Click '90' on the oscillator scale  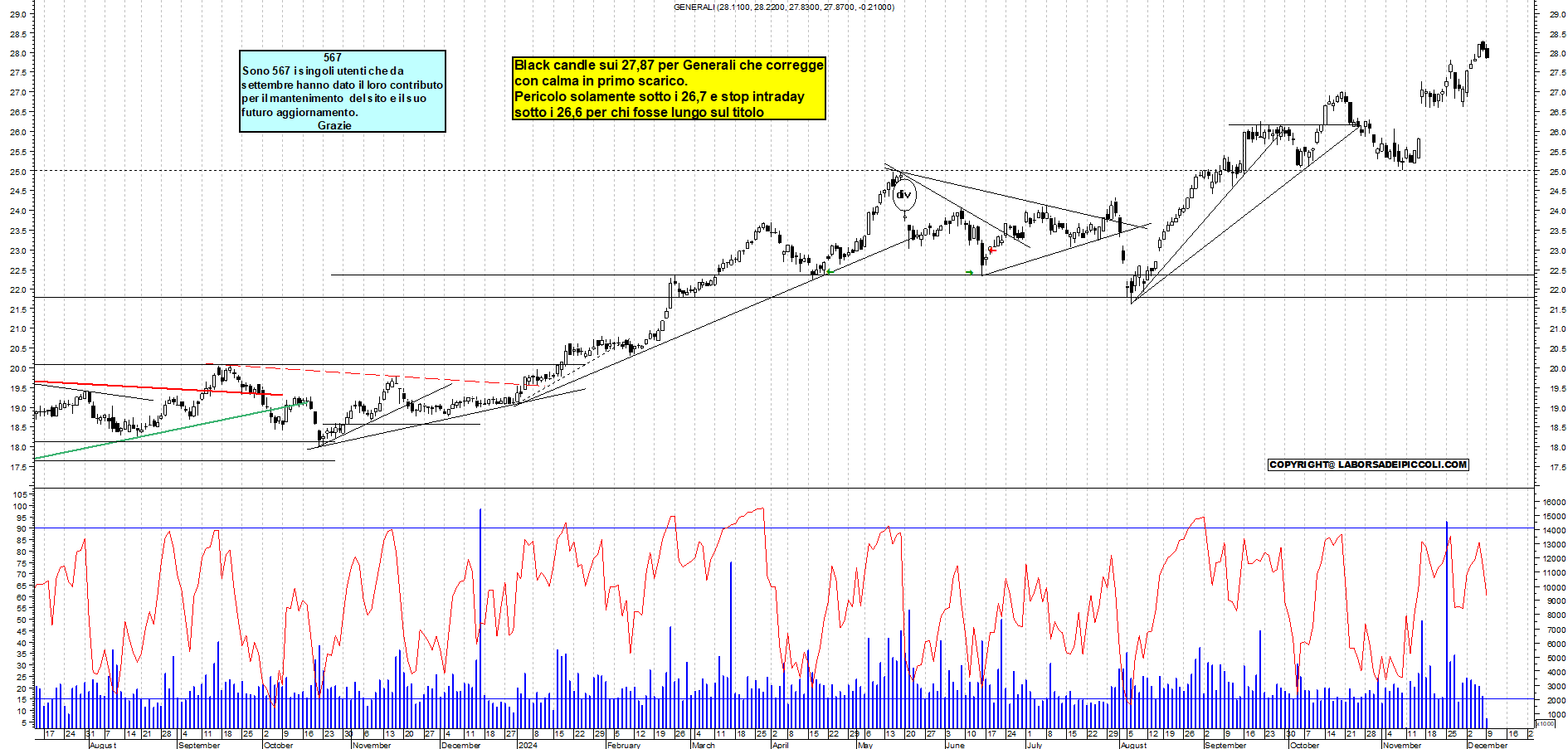coord(22,528)
